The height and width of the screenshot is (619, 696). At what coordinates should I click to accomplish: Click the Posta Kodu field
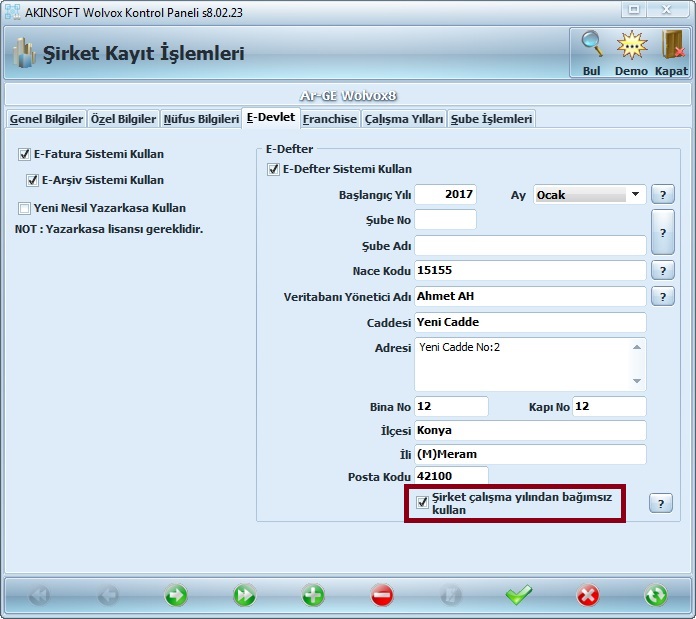[451, 476]
